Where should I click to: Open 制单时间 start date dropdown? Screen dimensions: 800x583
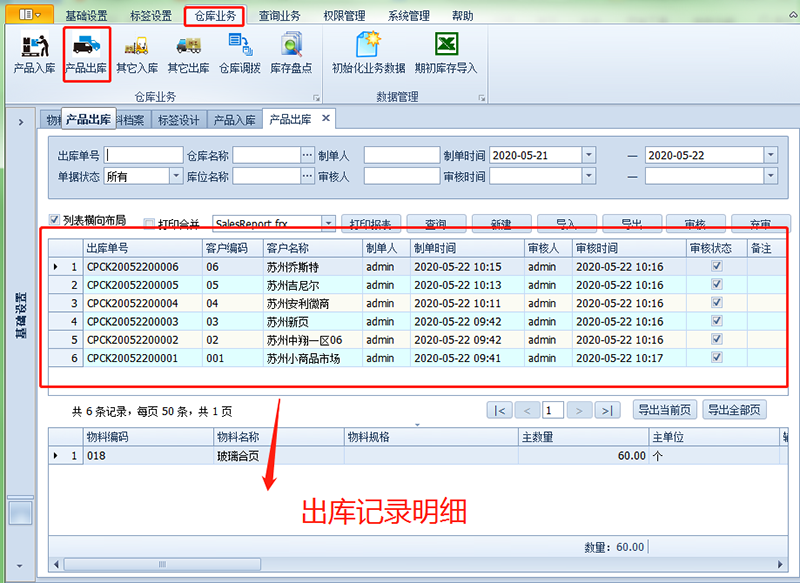pyautogui.click(x=589, y=155)
